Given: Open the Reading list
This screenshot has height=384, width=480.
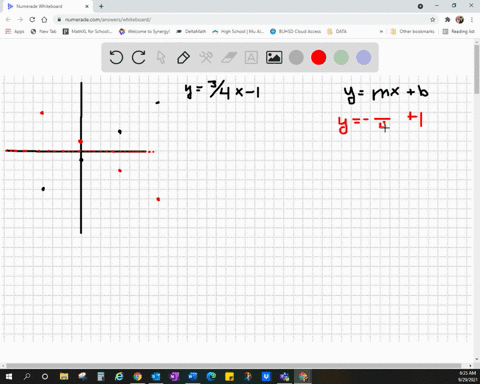Looking at the screenshot, I should 459,31.
